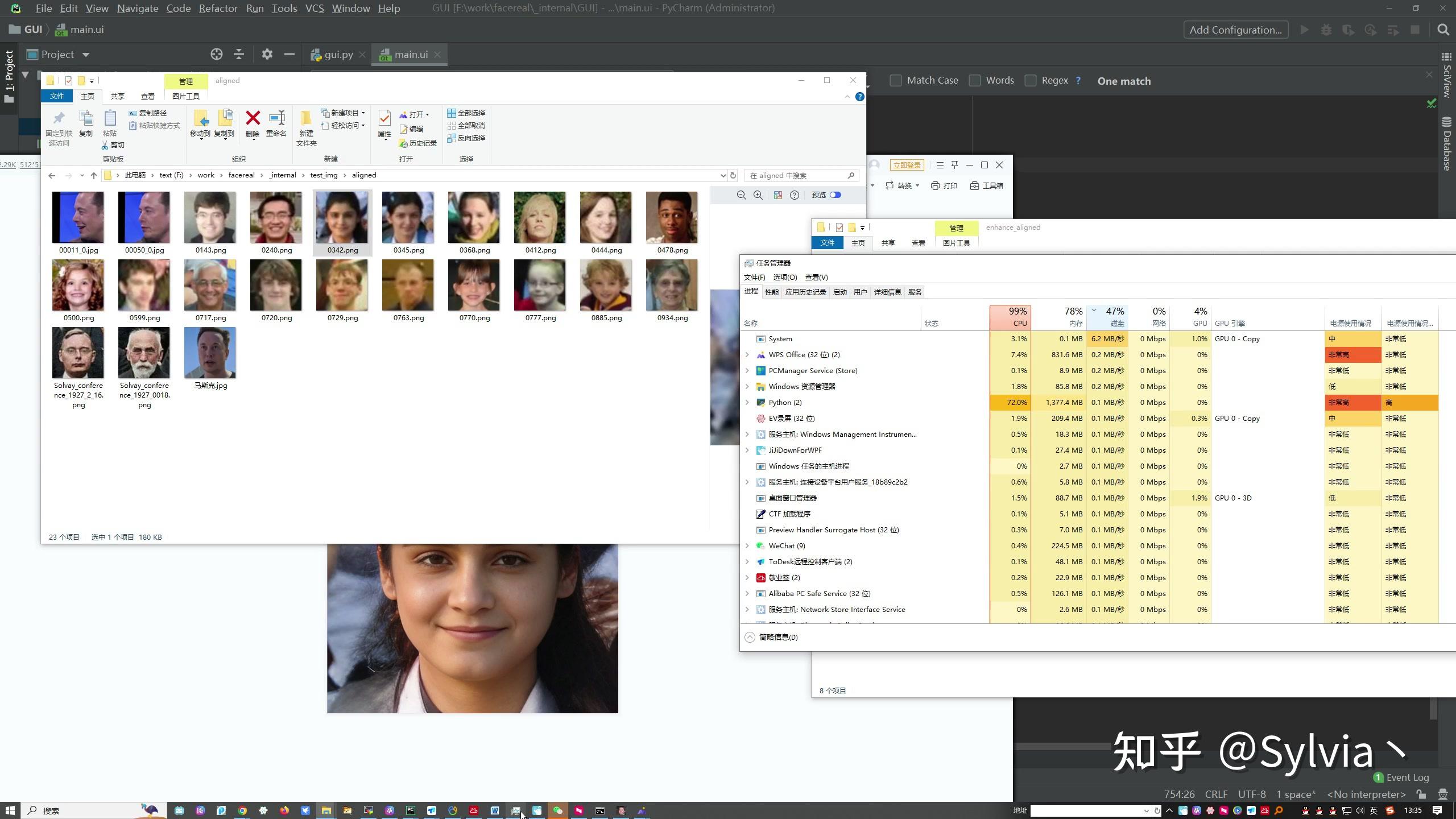Screen dimensions: 1456x819
Task: Enable the Regex checkbox
Action: [1031, 81]
